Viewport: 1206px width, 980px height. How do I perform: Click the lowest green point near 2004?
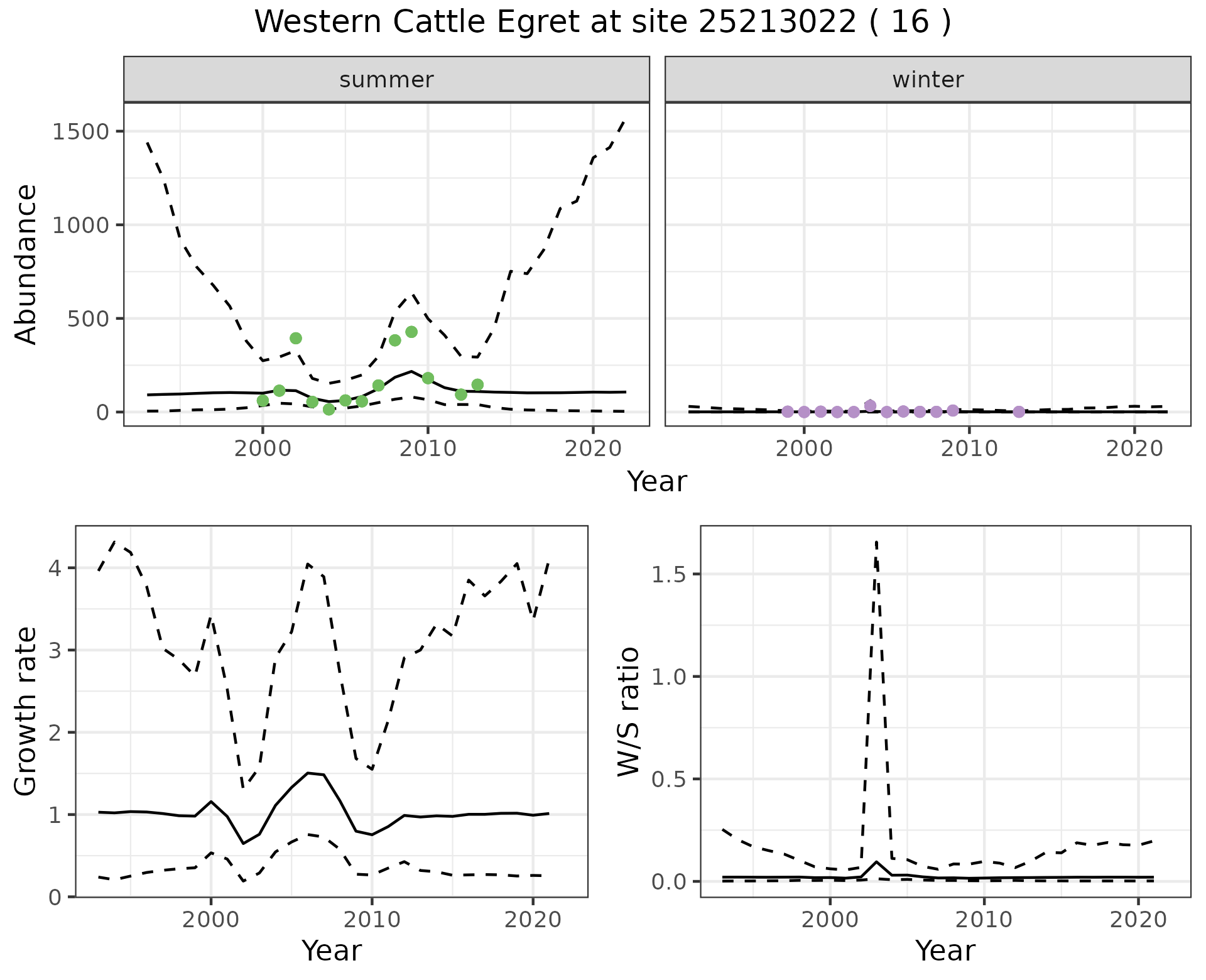click(329, 409)
